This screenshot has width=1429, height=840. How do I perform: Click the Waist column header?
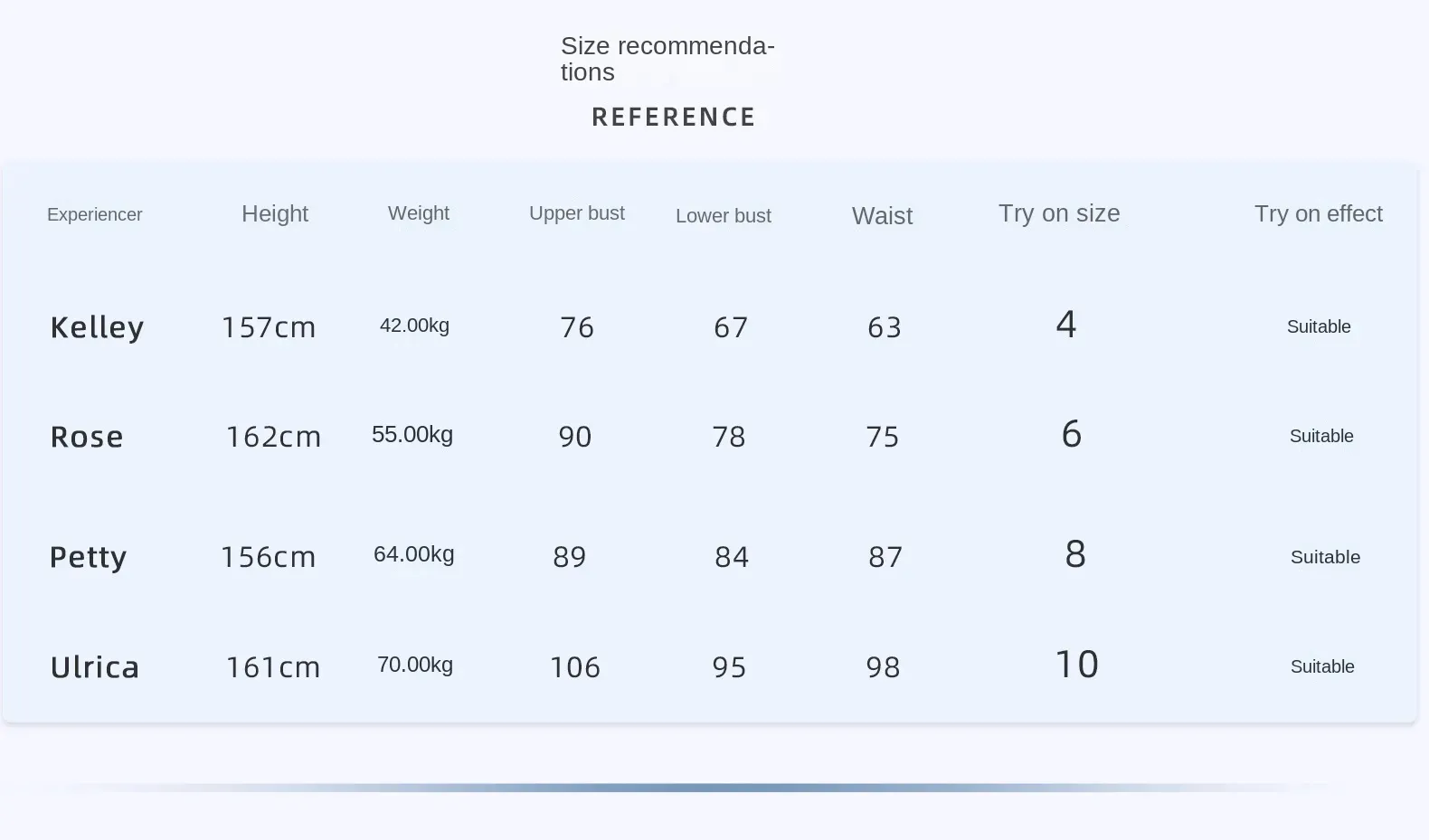tap(882, 216)
